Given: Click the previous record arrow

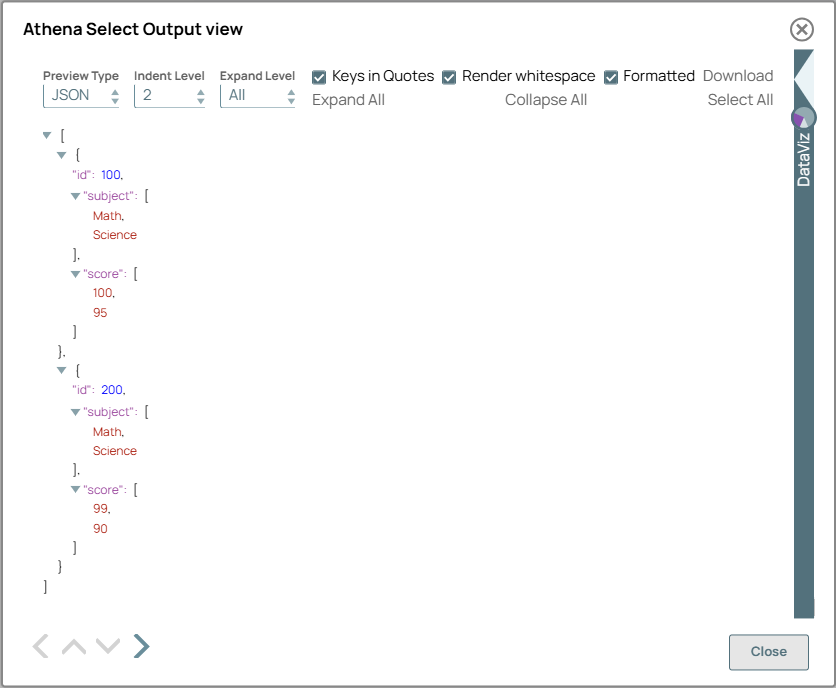Looking at the screenshot, I should click(x=39, y=646).
